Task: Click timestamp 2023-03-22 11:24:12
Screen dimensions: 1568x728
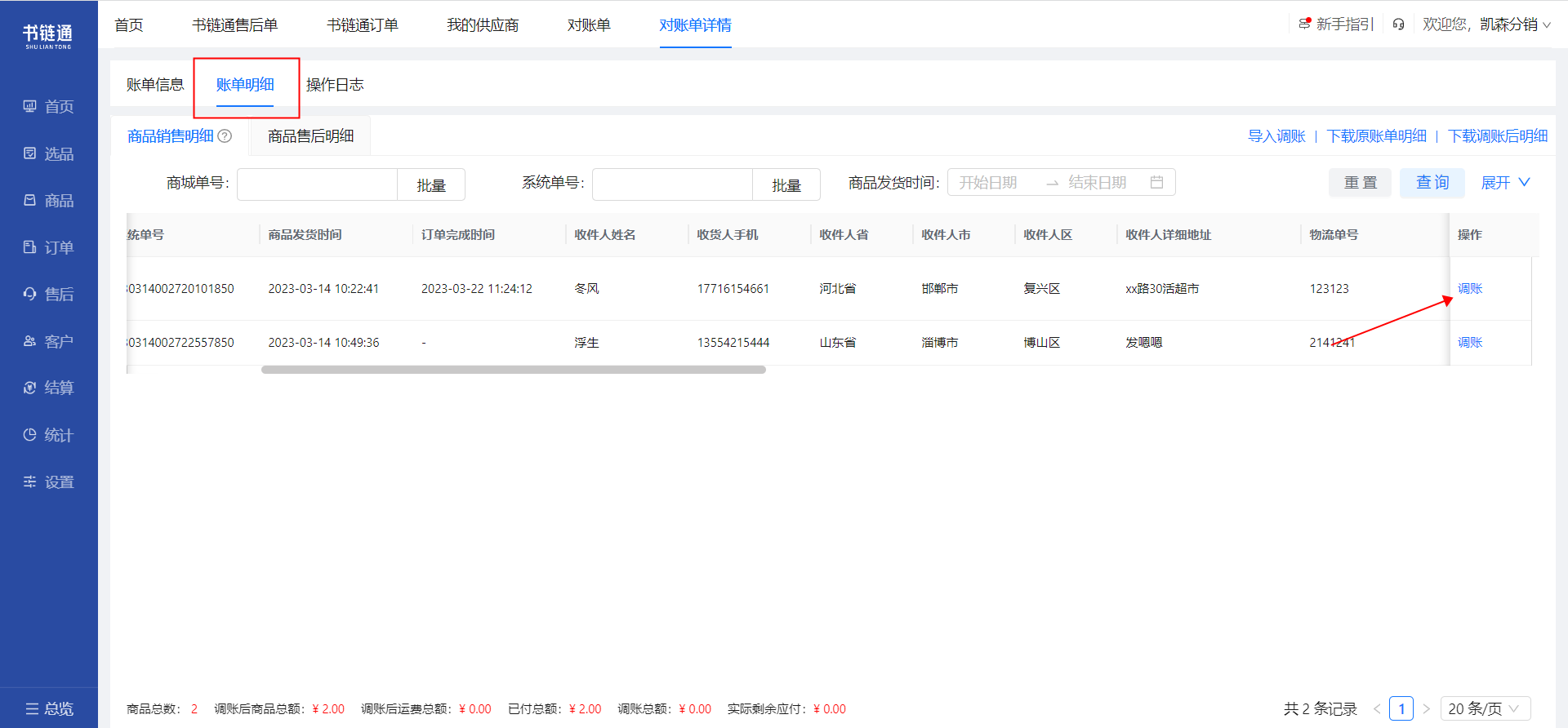Action: (x=477, y=289)
